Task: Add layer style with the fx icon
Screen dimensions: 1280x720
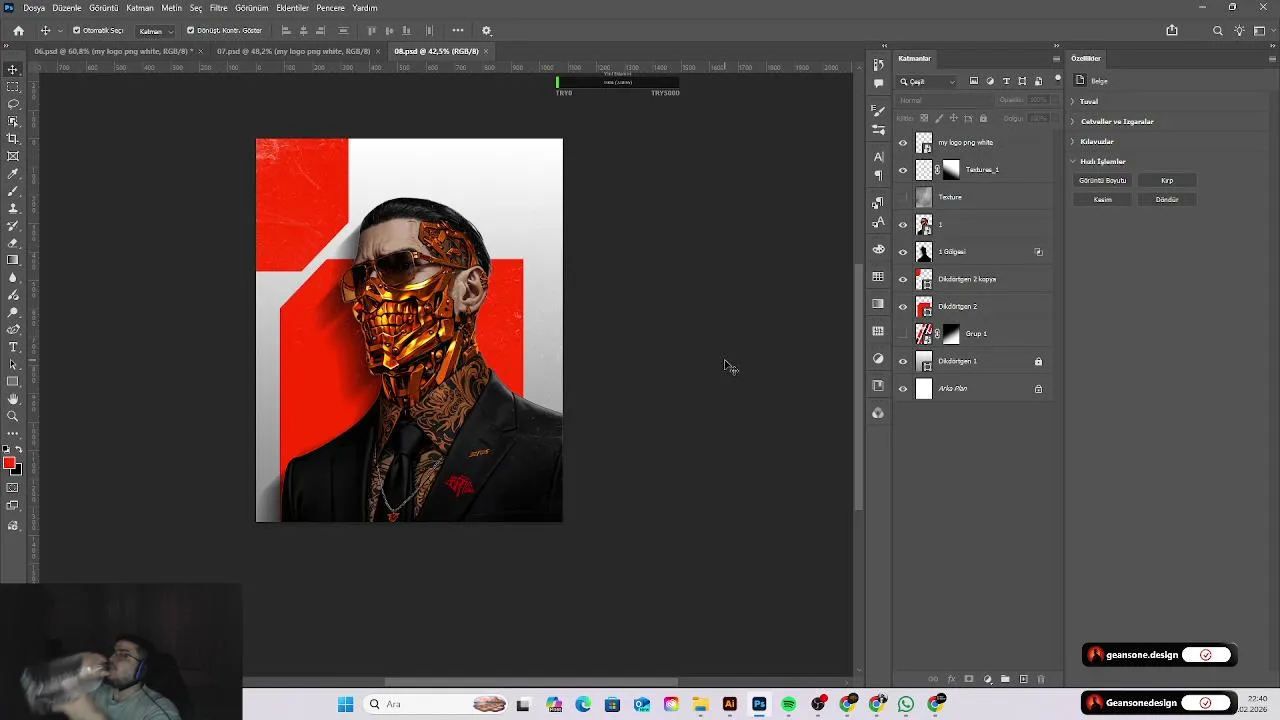Action: (x=951, y=679)
